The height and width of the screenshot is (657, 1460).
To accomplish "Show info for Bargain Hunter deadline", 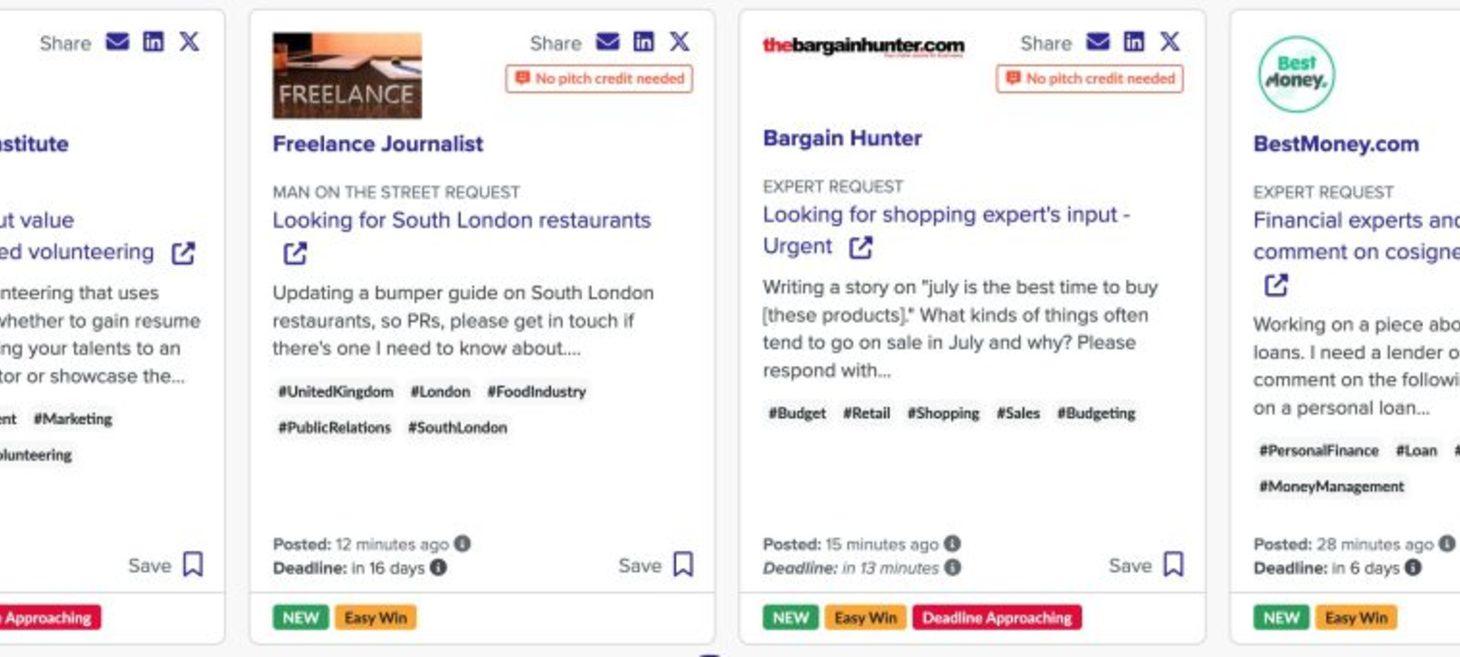I will (953, 568).
